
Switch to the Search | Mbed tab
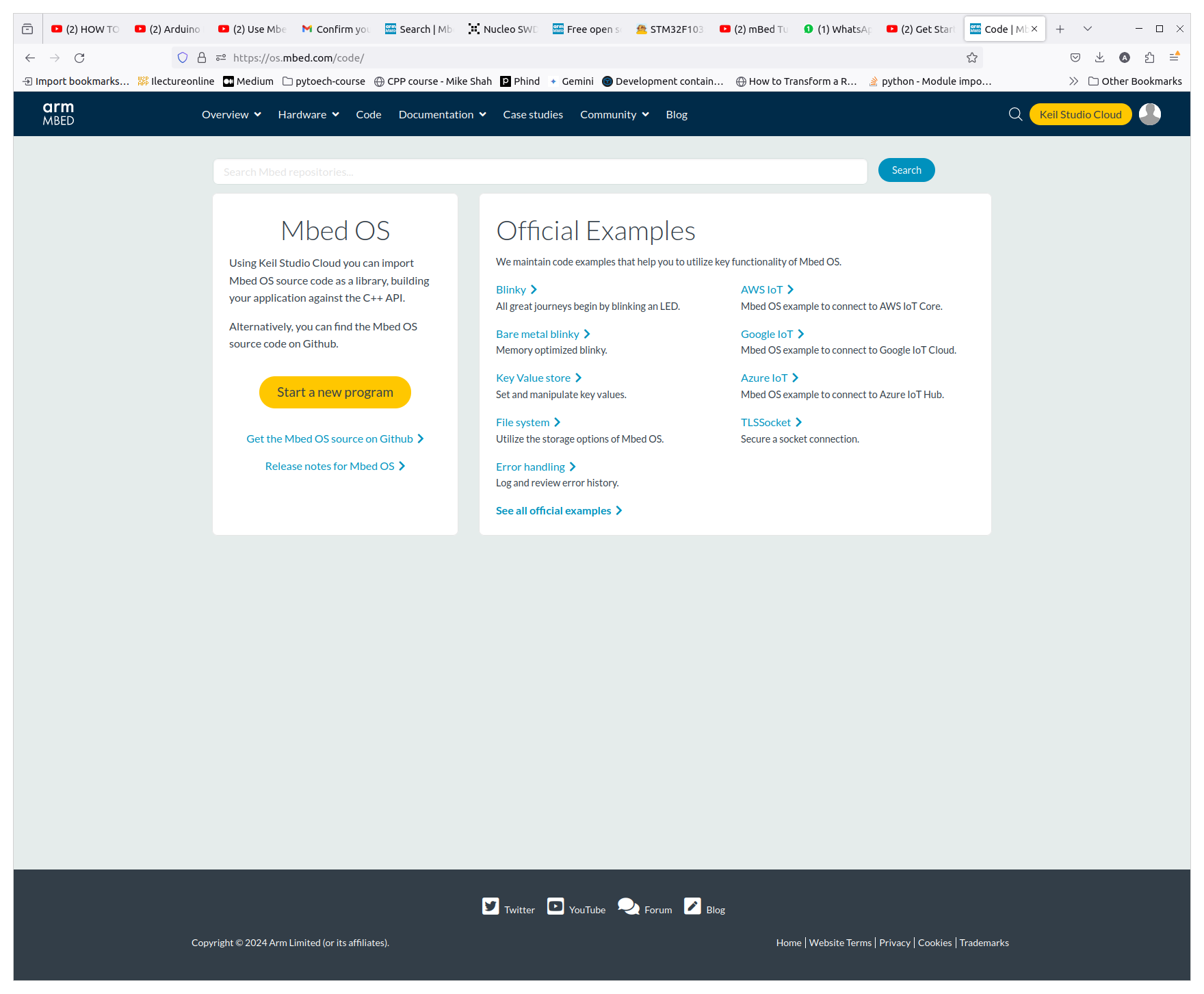pos(419,29)
